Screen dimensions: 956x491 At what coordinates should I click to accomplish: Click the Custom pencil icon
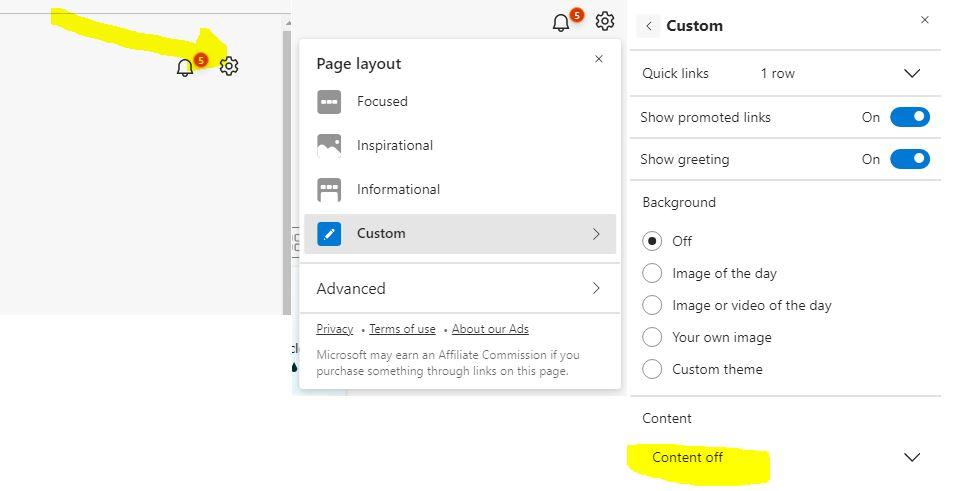coord(329,233)
